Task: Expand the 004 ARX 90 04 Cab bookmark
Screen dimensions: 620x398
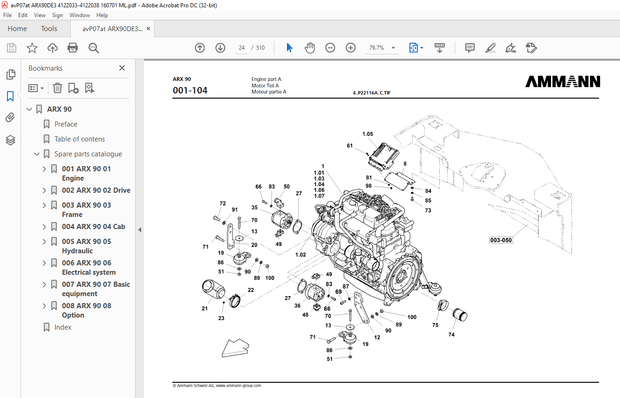Action: click(44, 227)
